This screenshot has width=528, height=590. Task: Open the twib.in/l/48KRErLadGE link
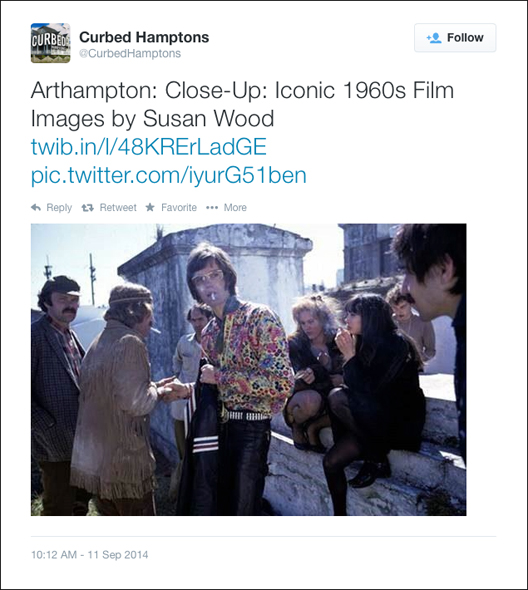point(149,147)
